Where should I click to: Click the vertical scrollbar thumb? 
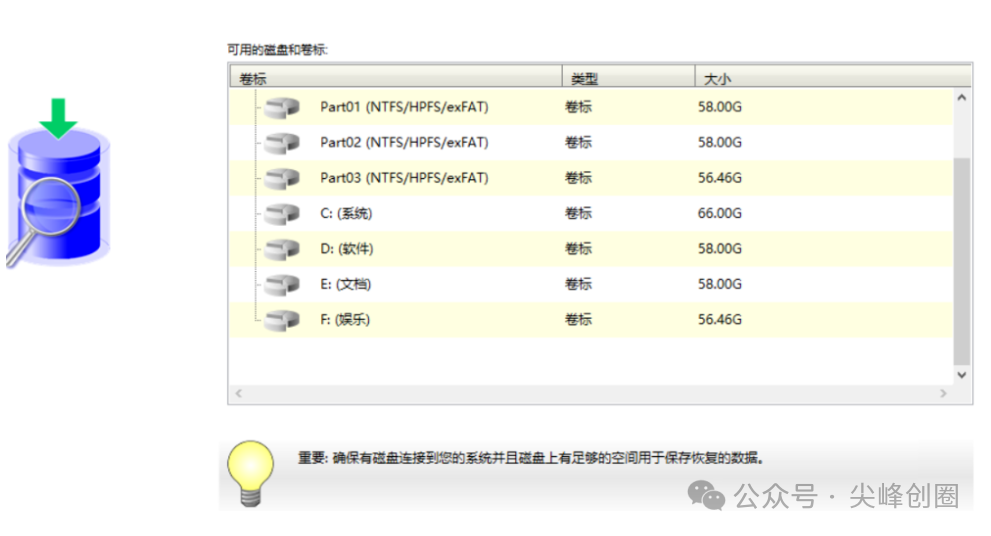pyautogui.click(x=961, y=261)
